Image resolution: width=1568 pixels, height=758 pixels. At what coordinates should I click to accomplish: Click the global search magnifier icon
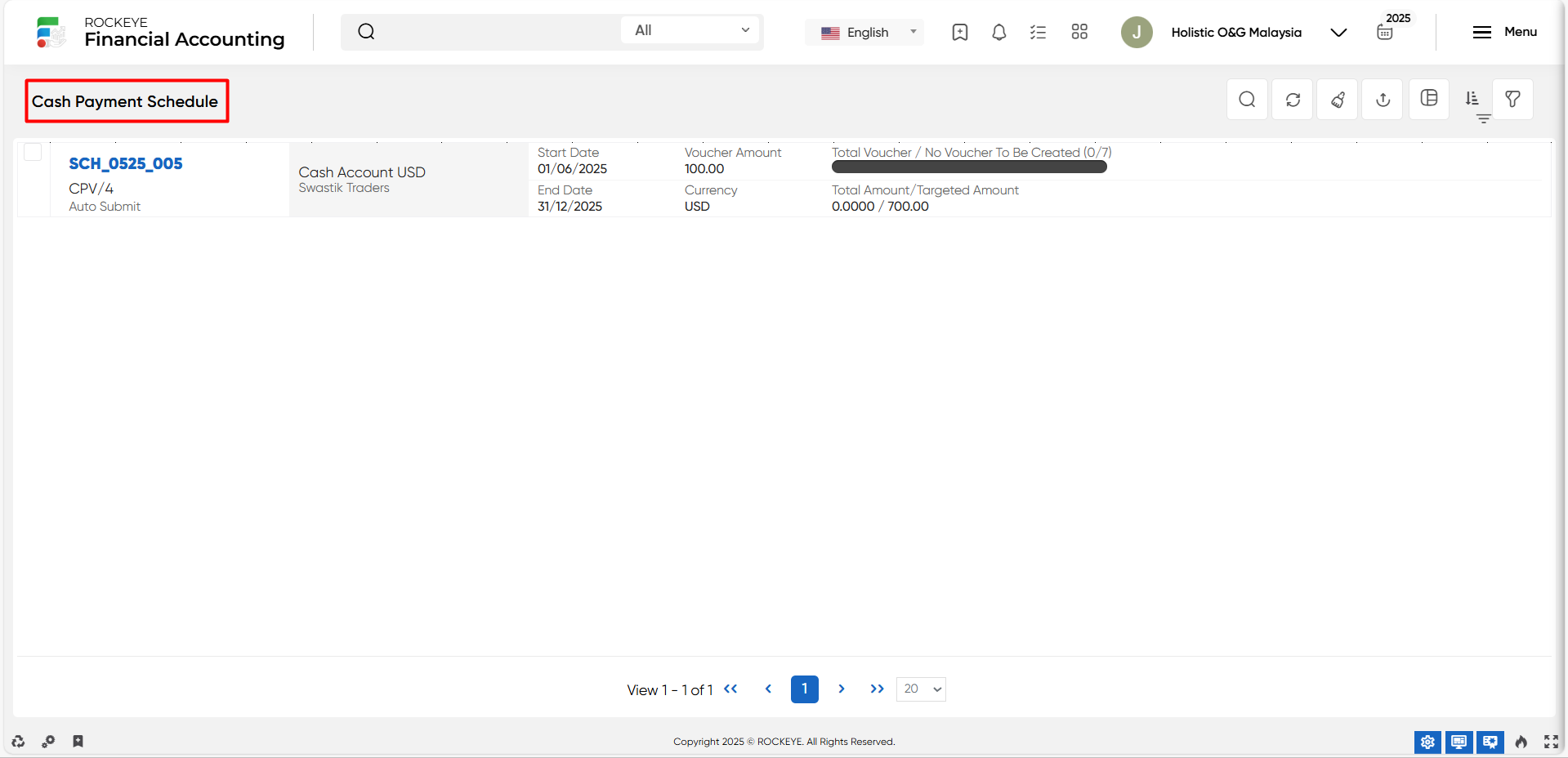[x=366, y=32]
